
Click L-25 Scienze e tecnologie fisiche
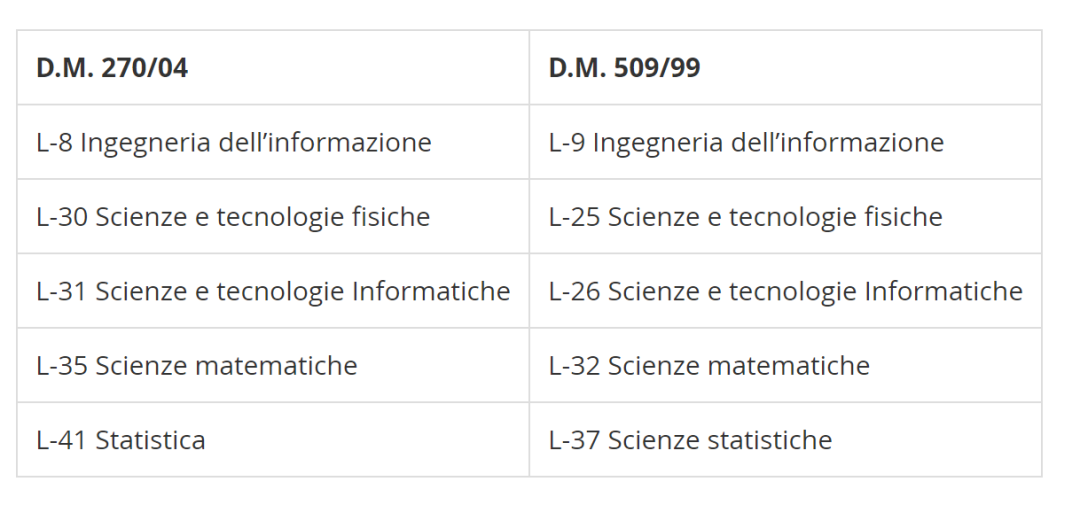click(x=745, y=217)
